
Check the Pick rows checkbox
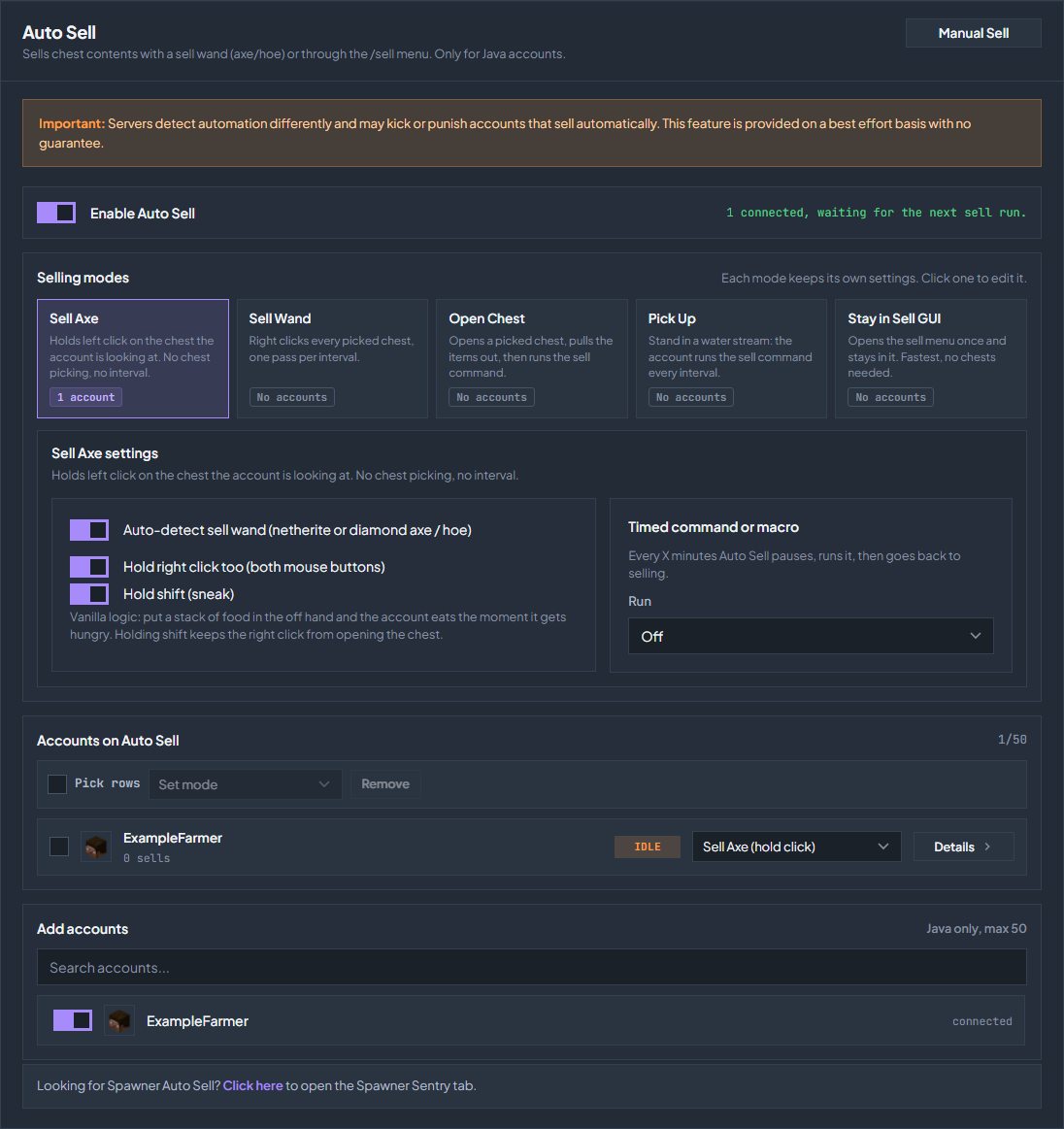click(57, 784)
